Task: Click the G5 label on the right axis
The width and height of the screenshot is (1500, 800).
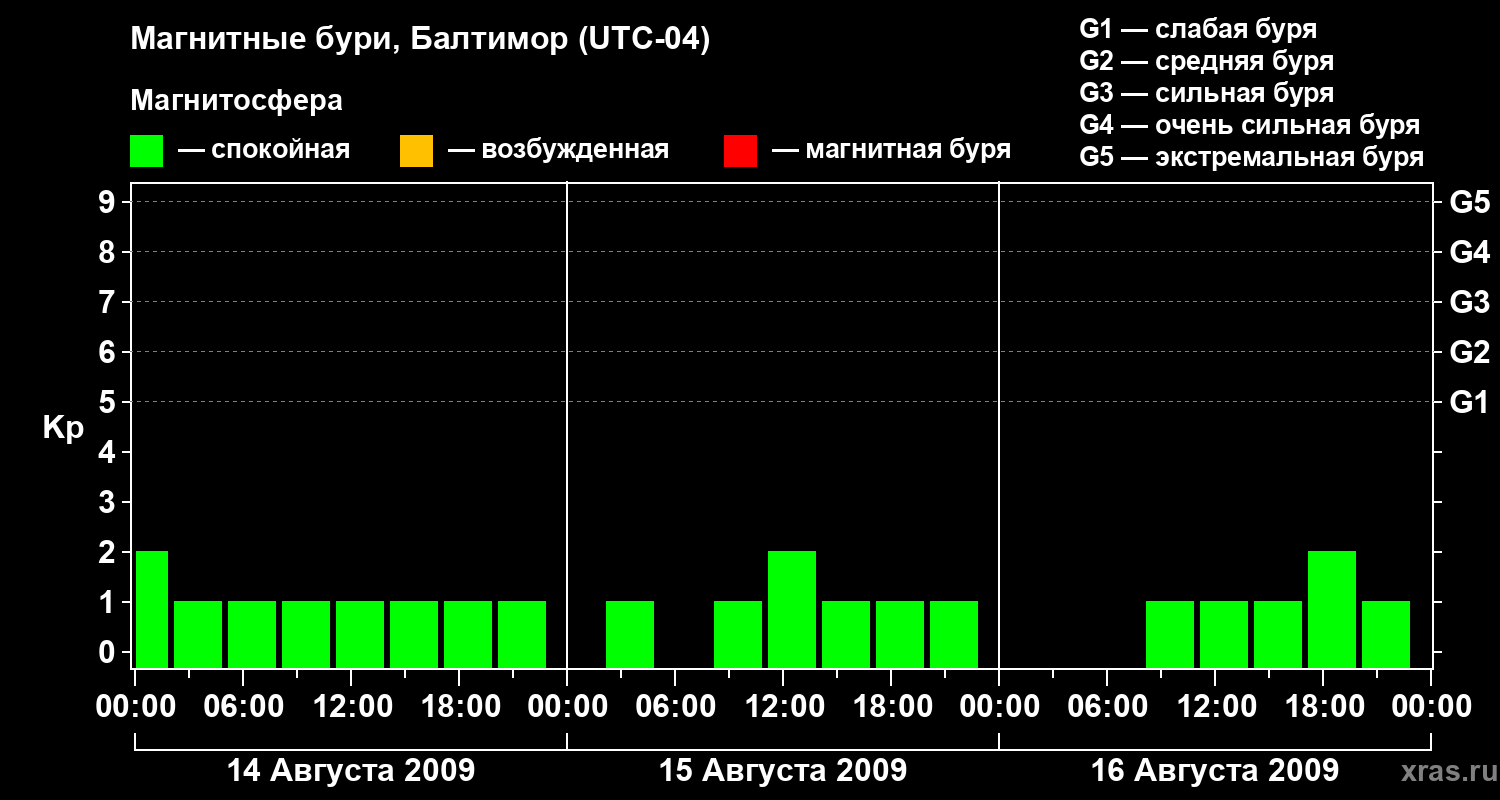Action: (1469, 203)
